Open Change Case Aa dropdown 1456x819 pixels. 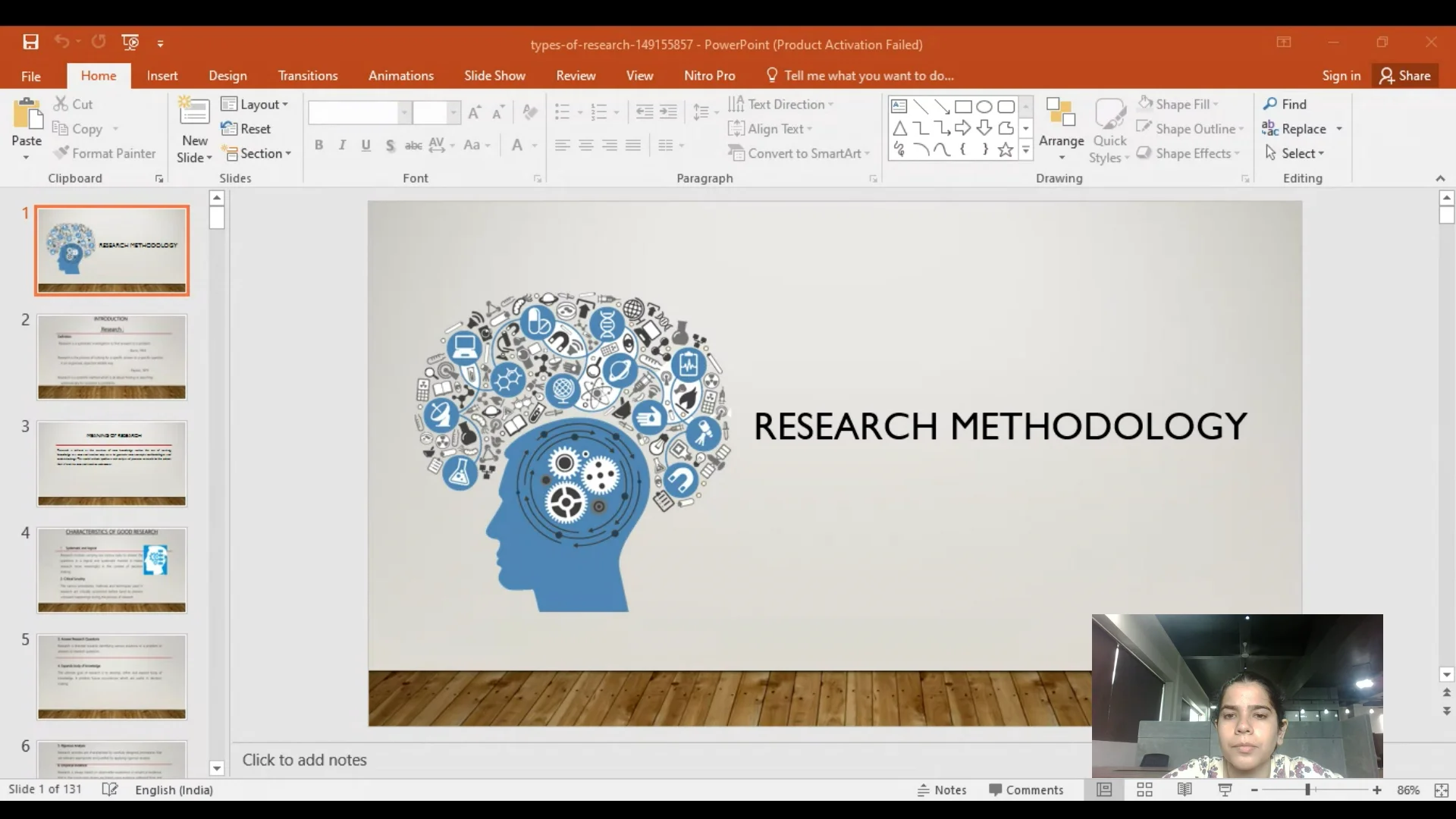477,145
